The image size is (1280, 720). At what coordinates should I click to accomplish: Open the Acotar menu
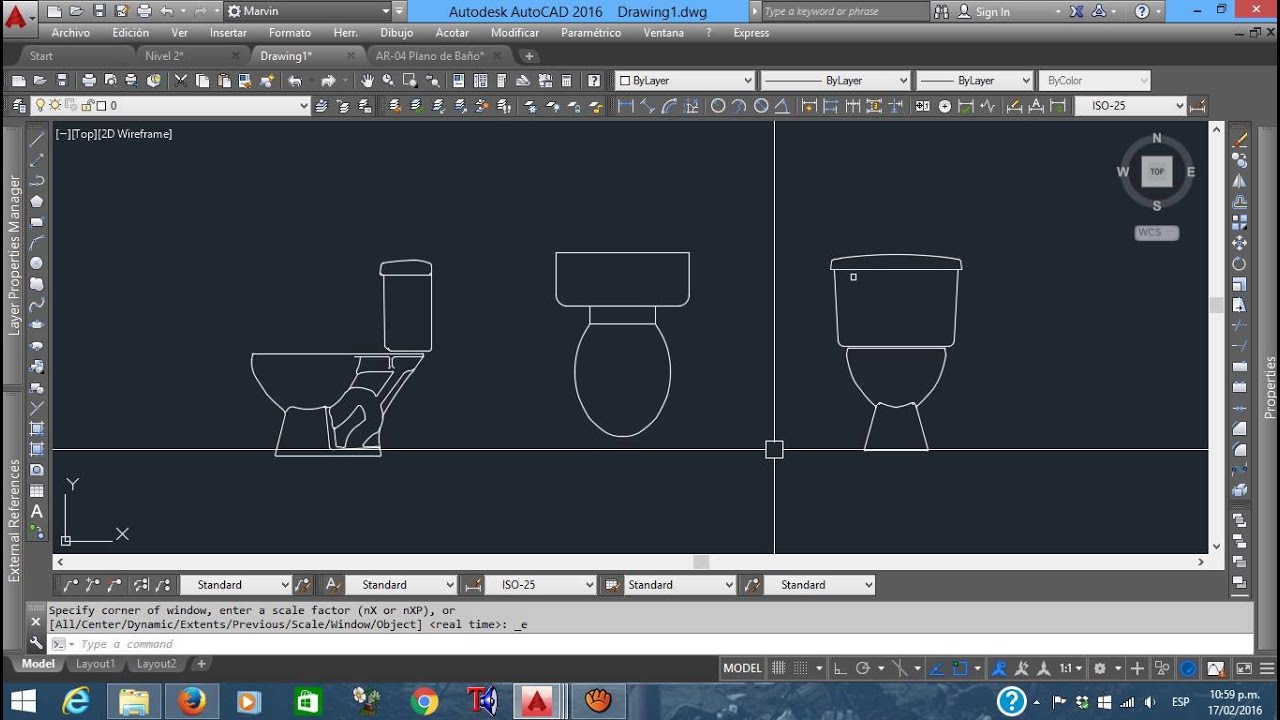click(x=452, y=33)
